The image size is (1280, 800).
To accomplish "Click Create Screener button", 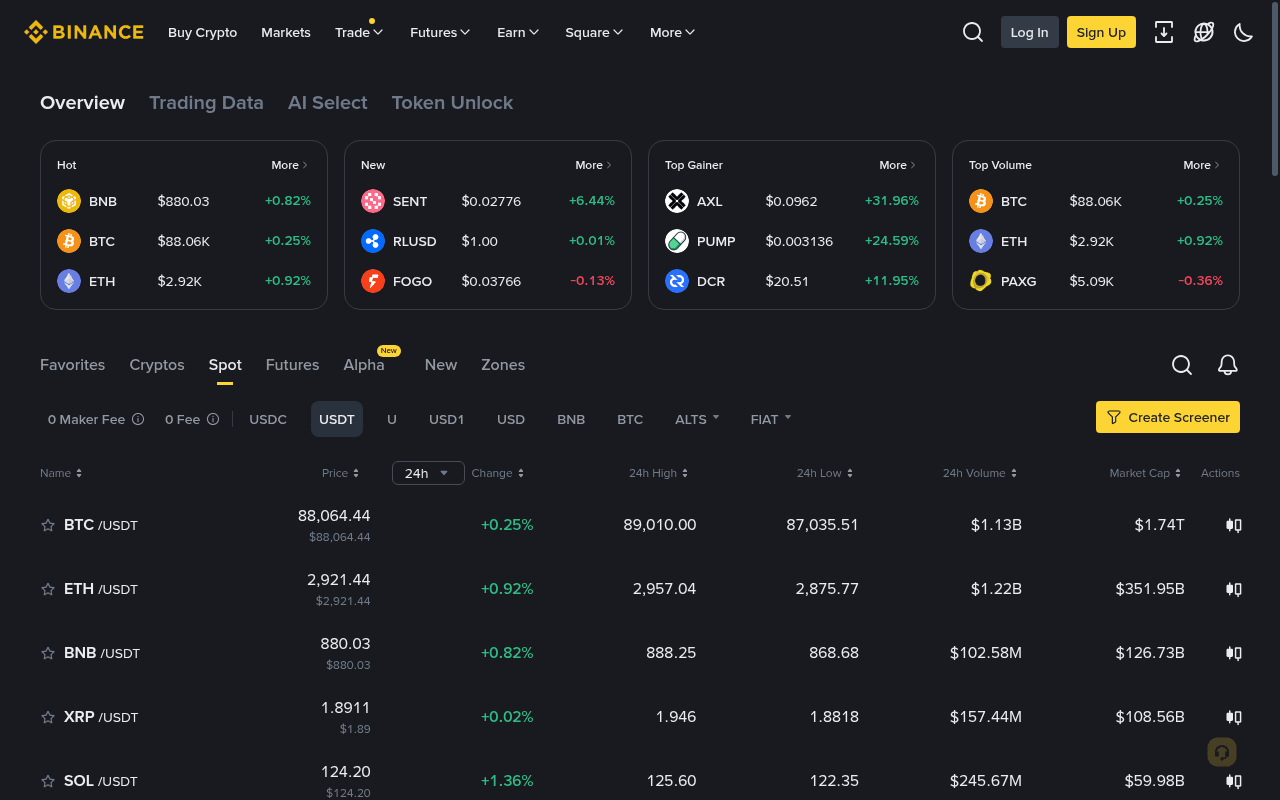I will 1168,417.
